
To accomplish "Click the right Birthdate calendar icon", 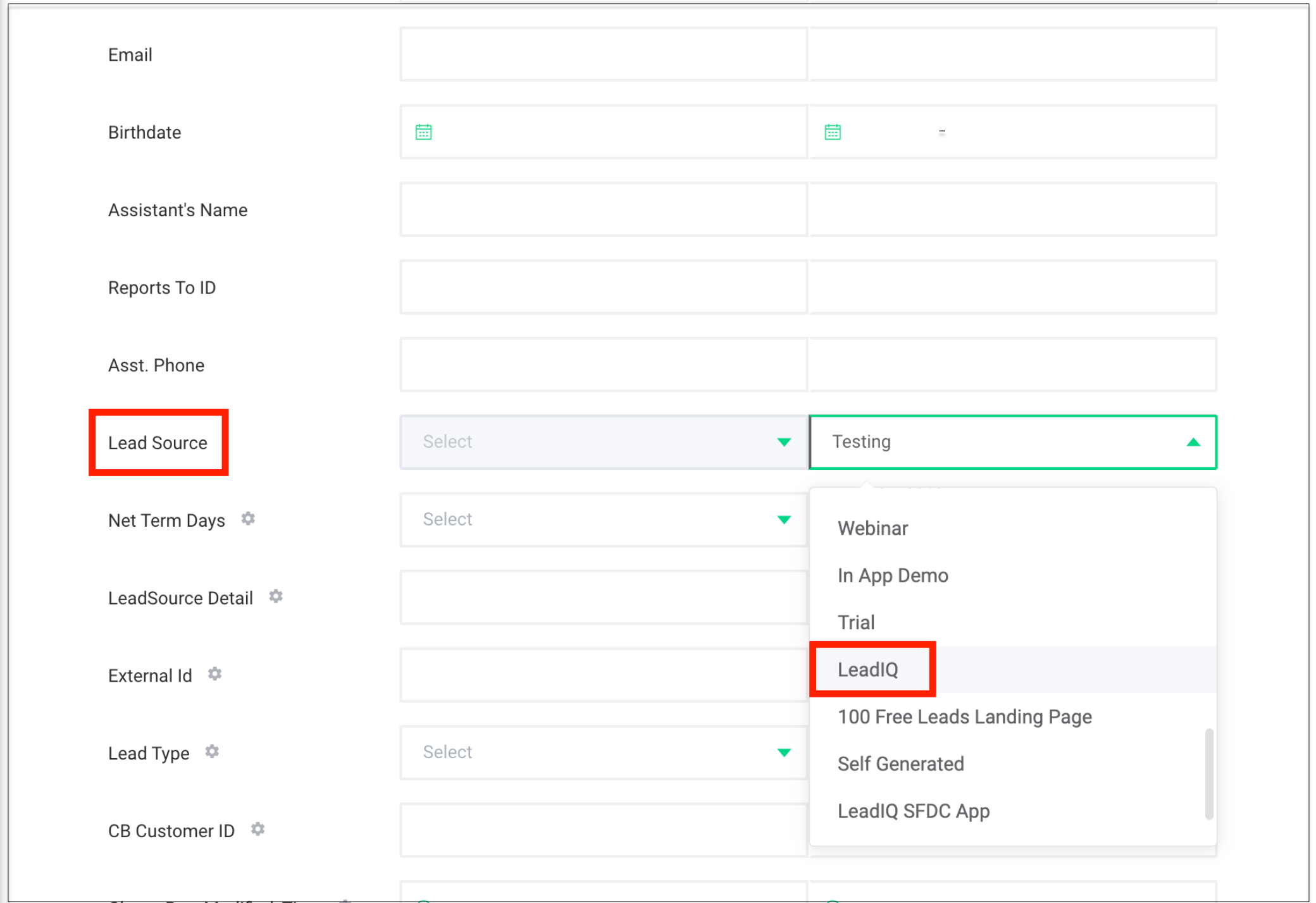I will pos(833,132).
